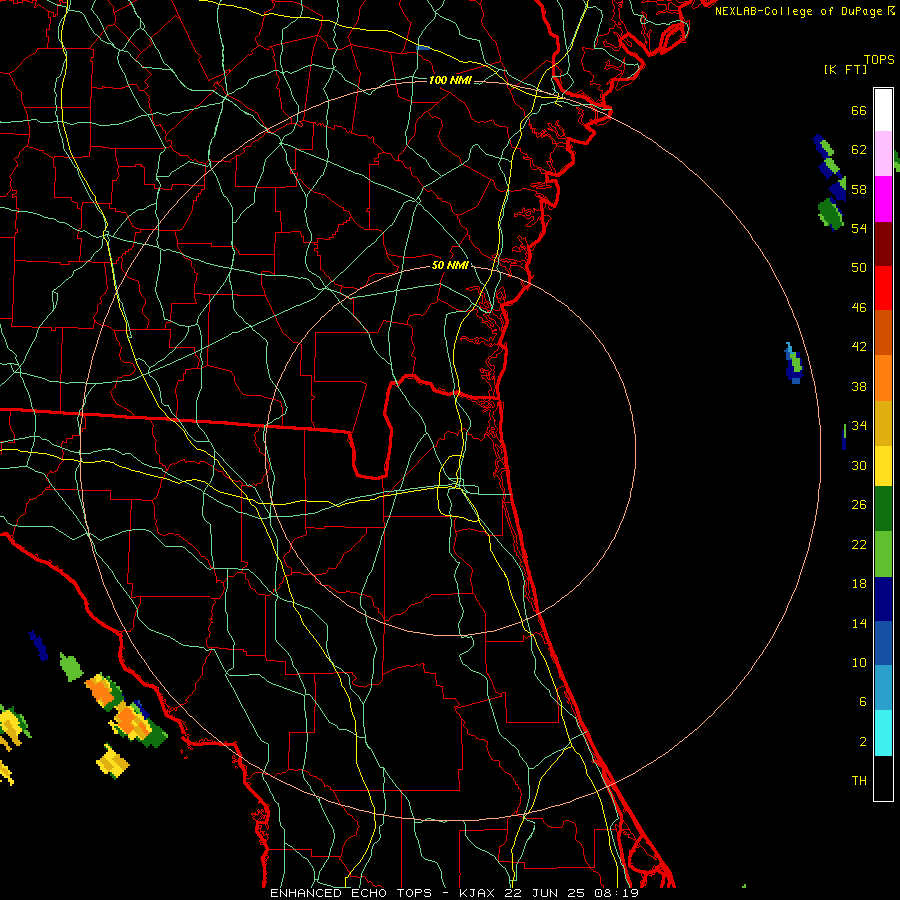The height and width of the screenshot is (900, 900).
Task: Click the legend value 42
Action: tap(859, 347)
